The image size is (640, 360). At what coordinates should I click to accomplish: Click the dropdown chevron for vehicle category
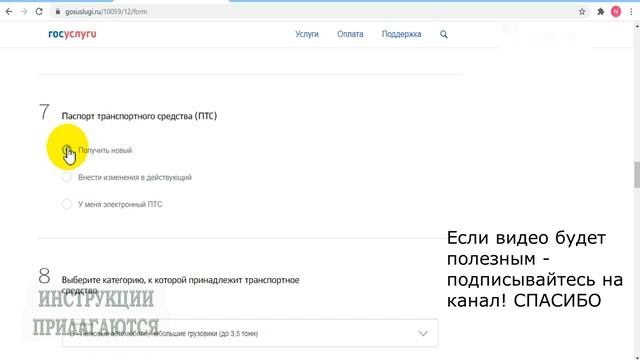point(423,333)
